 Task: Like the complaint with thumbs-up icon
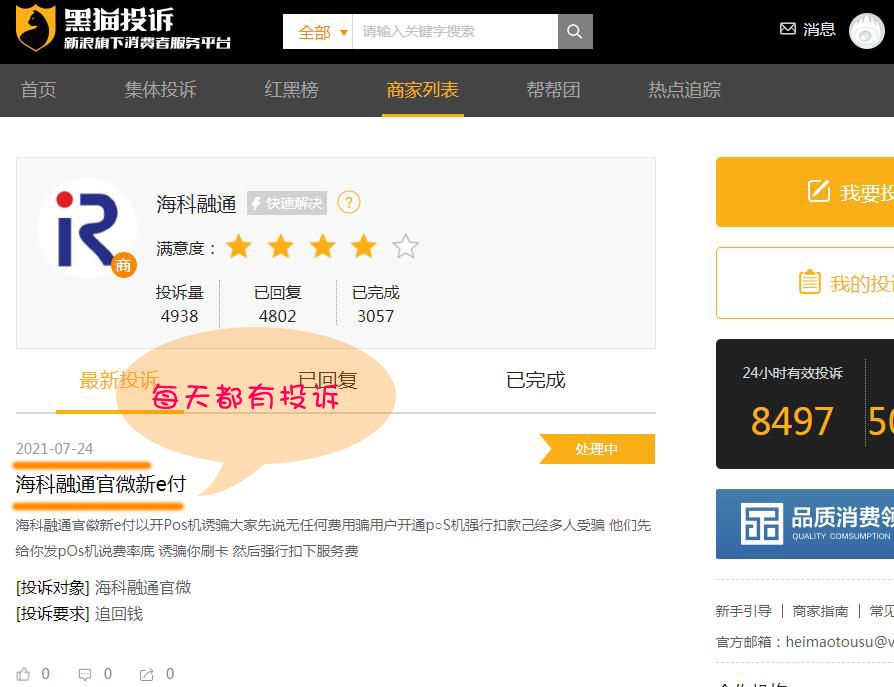pyautogui.click(x=23, y=674)
